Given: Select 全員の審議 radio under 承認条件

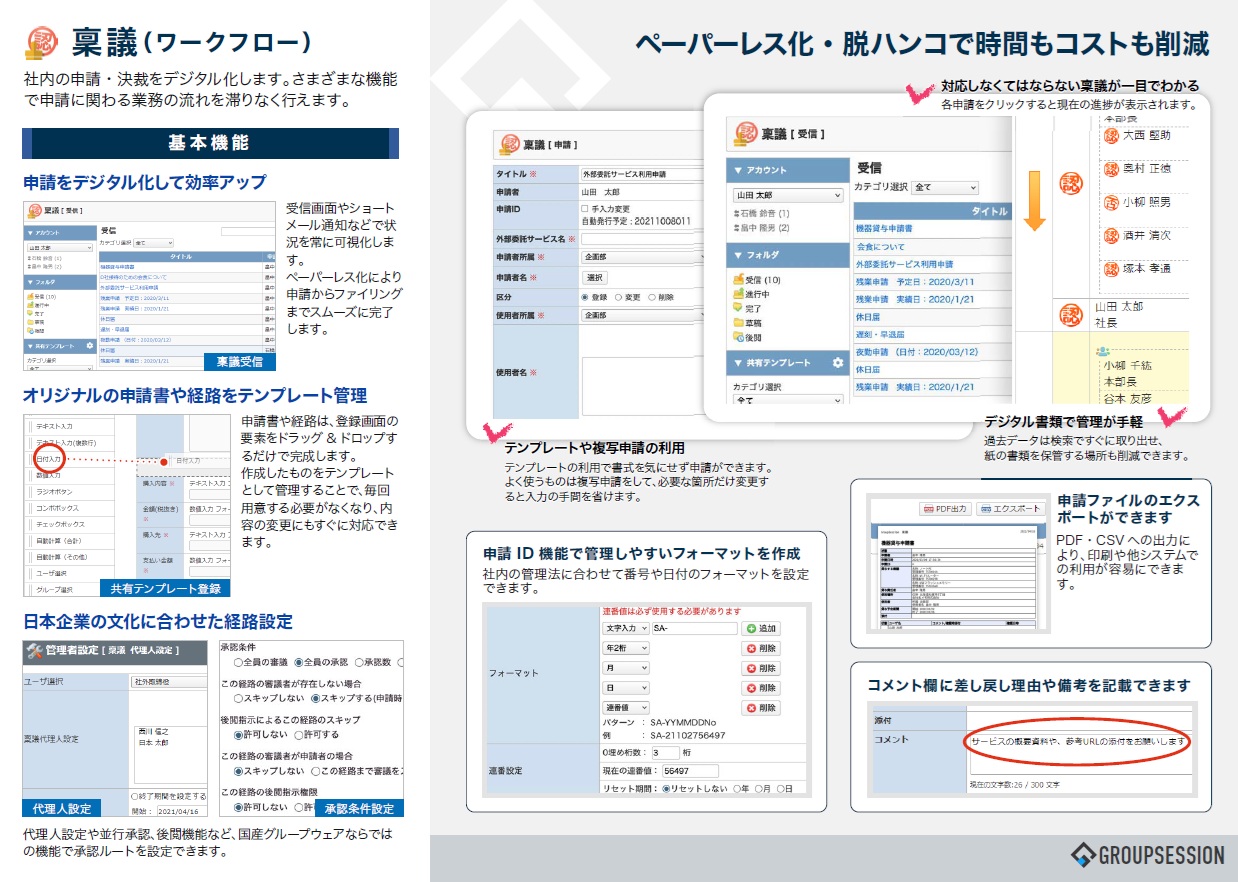Looking at the screenshot, I should click(x=238, y=662).
